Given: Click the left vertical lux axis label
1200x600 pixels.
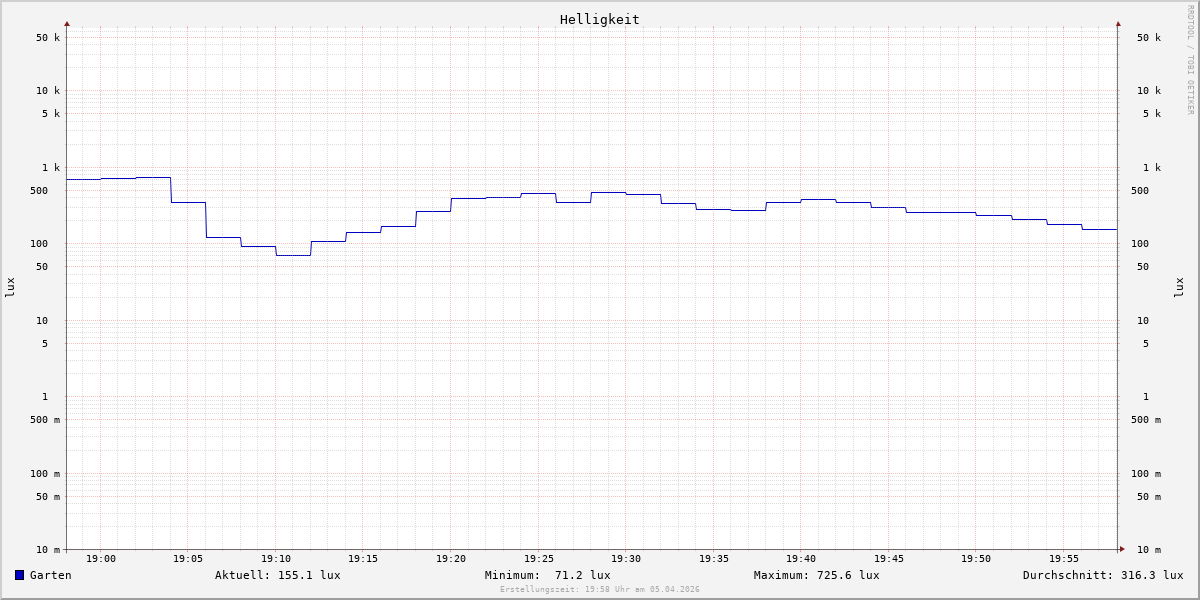Looking at the screenshot, I should pyautogui.click(x=10, y=287).
